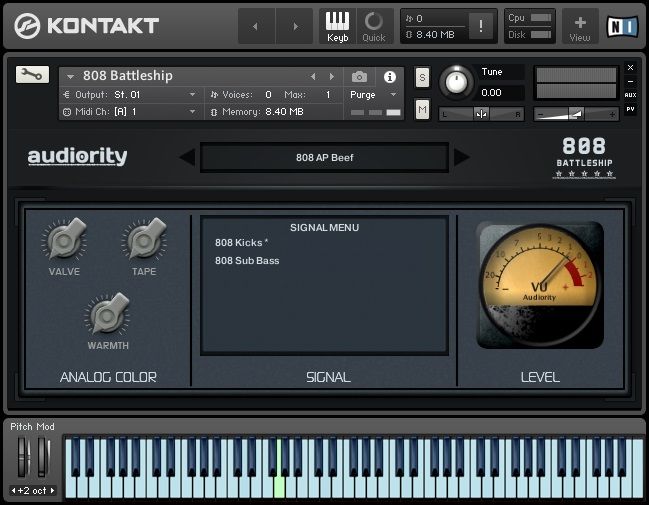Expand the Output St. 01 dropdown

(130, 94)
